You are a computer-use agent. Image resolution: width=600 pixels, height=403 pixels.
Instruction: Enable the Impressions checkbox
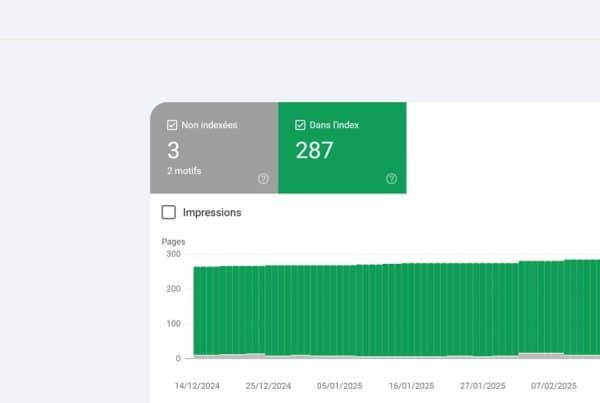pos(169,212)
